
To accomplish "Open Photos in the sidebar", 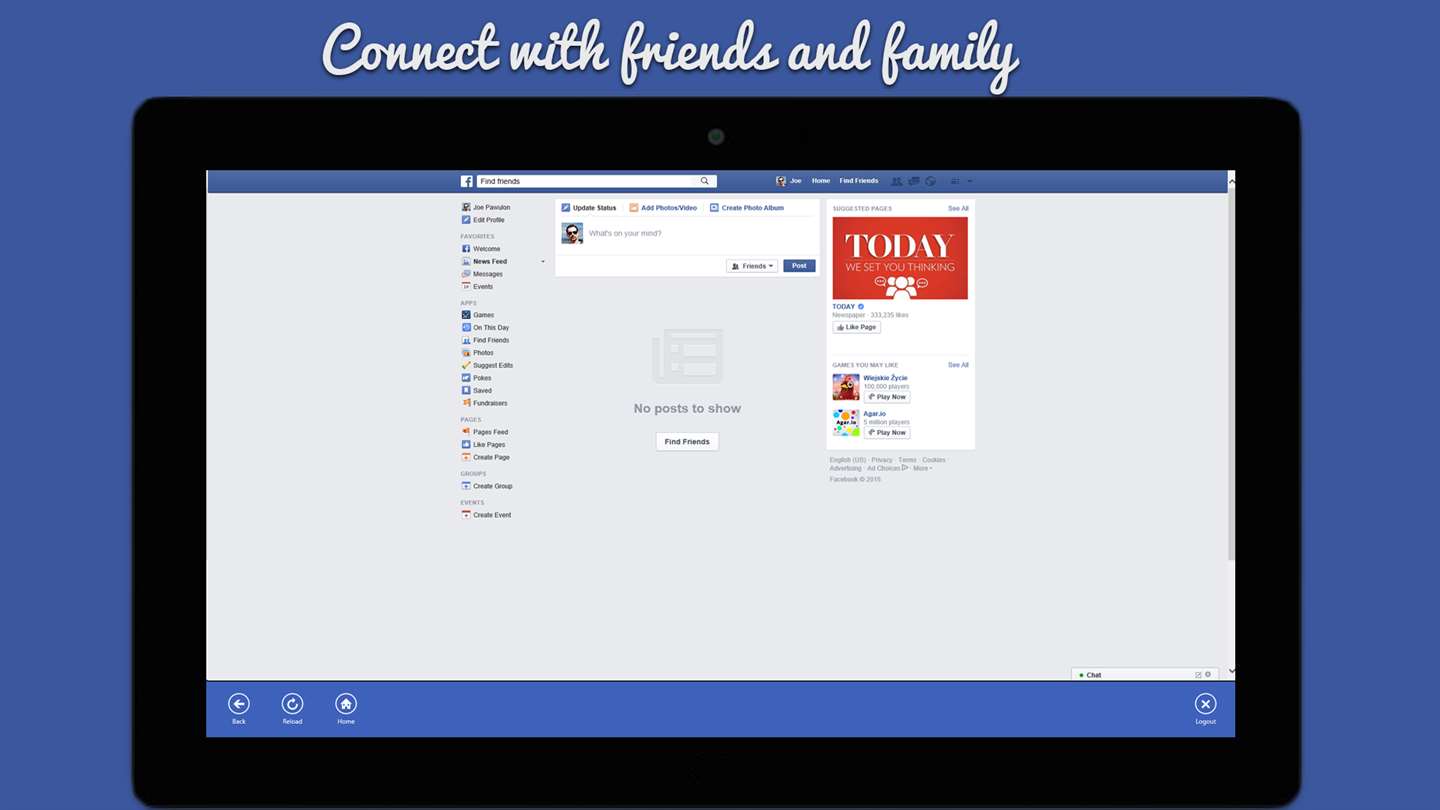I will pos(478,353).
